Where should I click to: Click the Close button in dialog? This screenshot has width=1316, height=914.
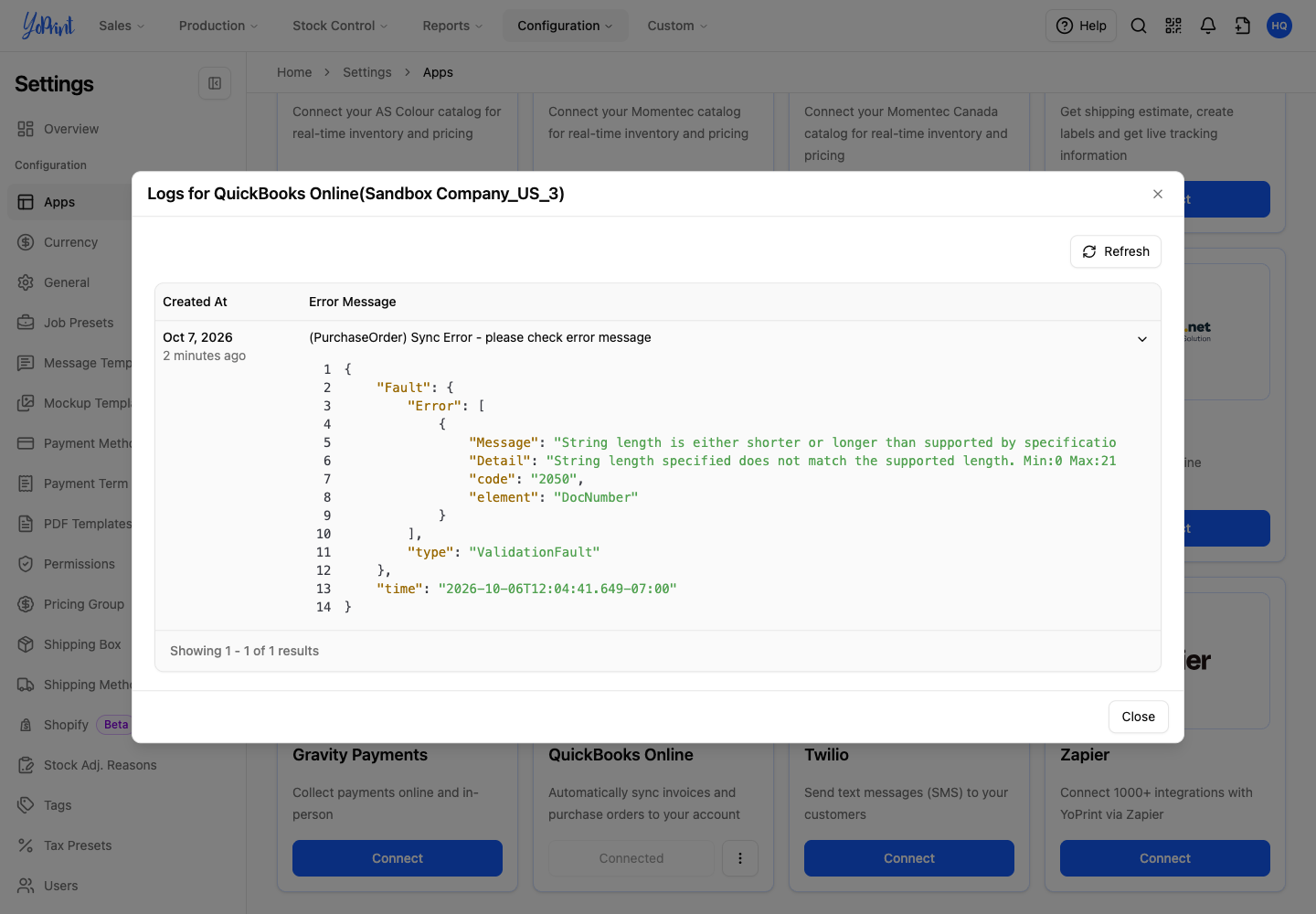[1139, 717]
